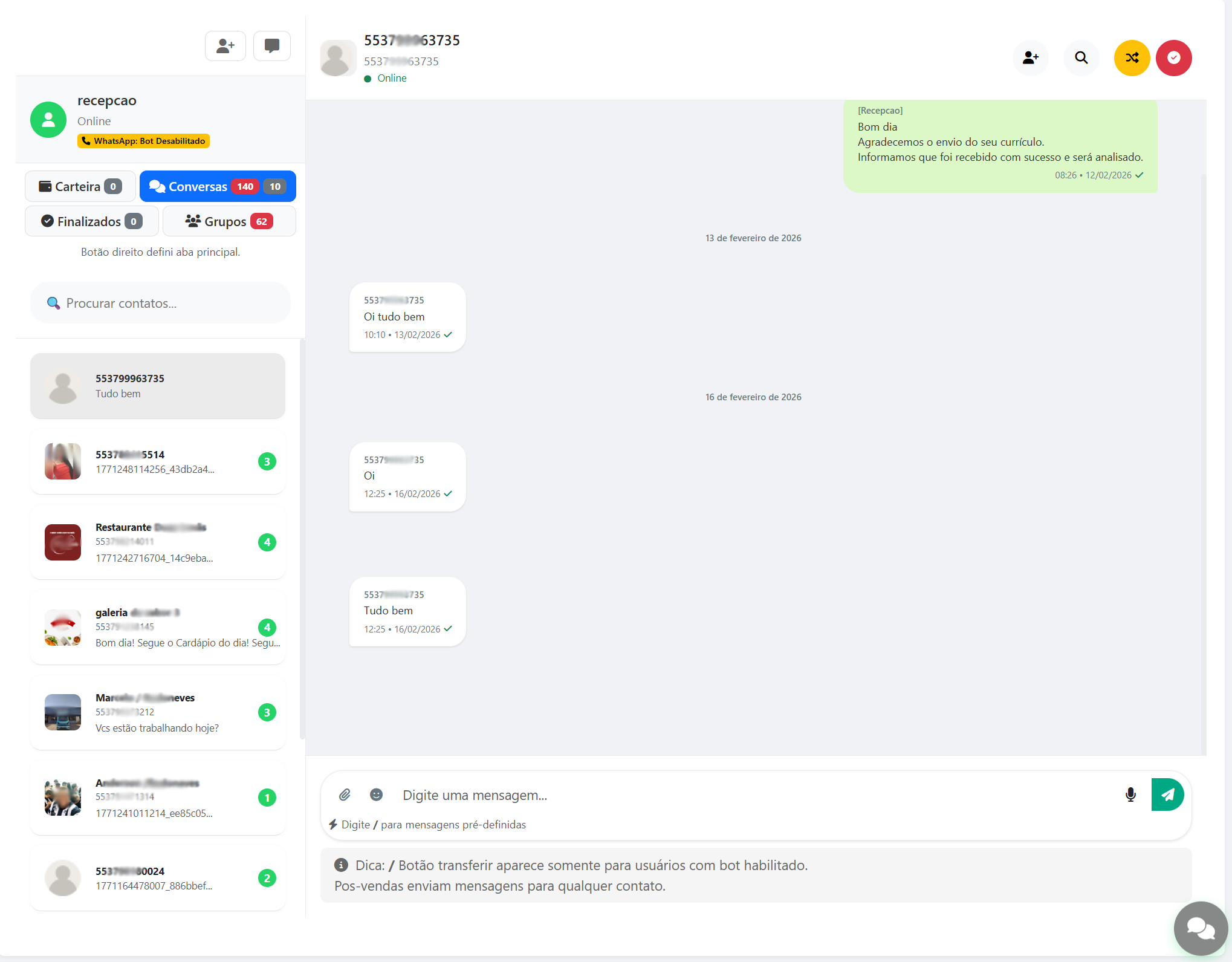This screenshot has height=962, width=1232.
Task: Click the Procurar contatos search field
Action: pos(160,302)
